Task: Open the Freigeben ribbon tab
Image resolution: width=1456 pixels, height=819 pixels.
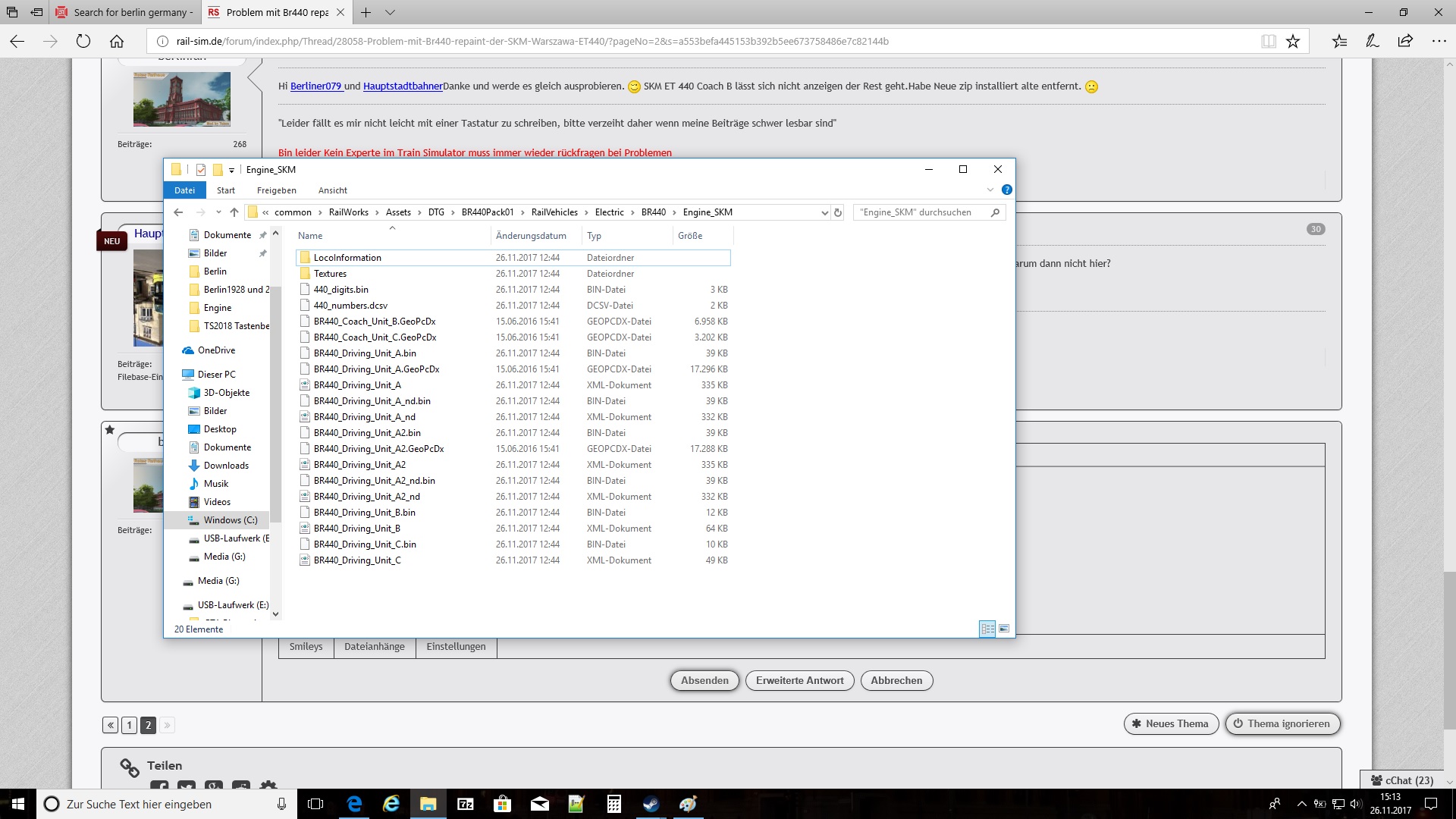Action: (x=276, y=190)
